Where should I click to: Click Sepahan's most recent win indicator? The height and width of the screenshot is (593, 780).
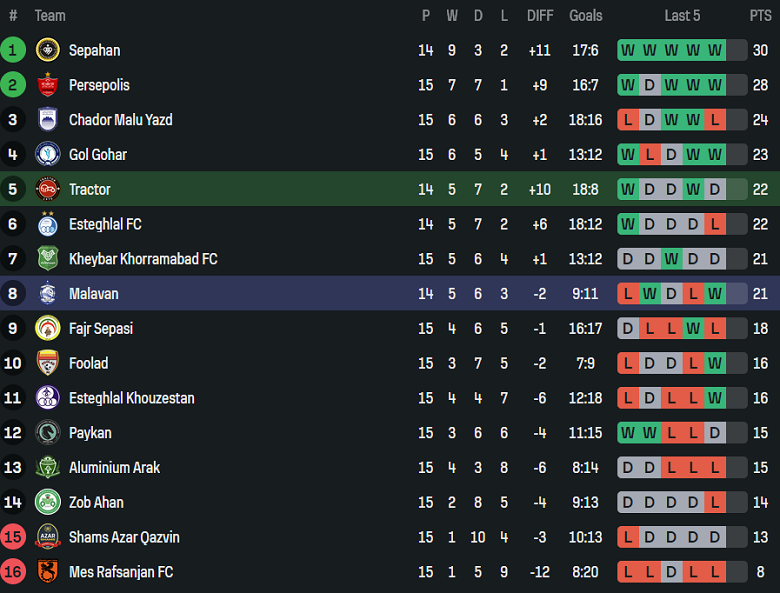click(x=715, y=50)
